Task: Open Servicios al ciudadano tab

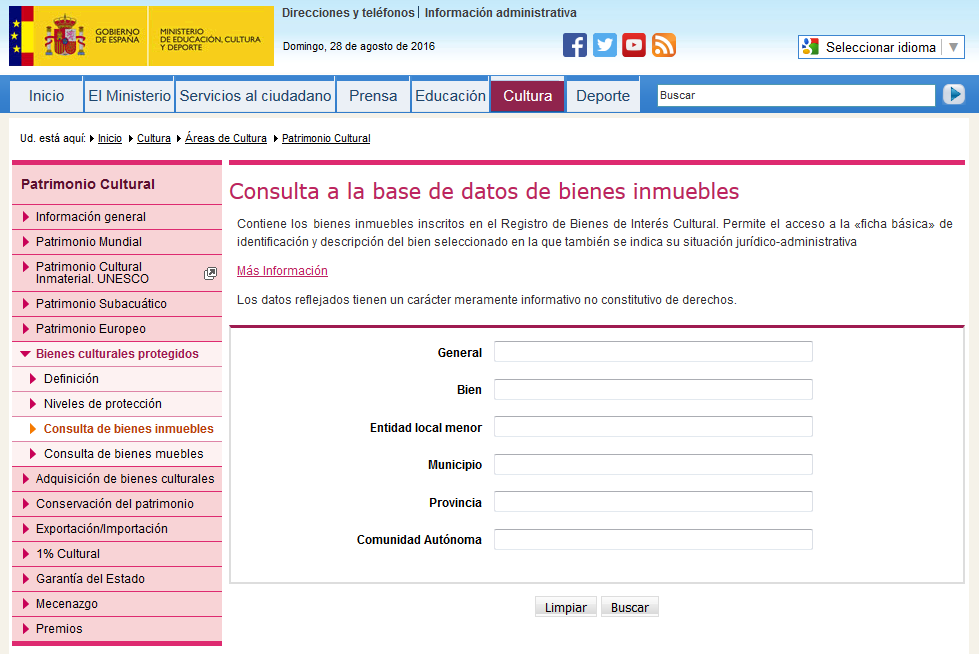Action: point(255,96)
